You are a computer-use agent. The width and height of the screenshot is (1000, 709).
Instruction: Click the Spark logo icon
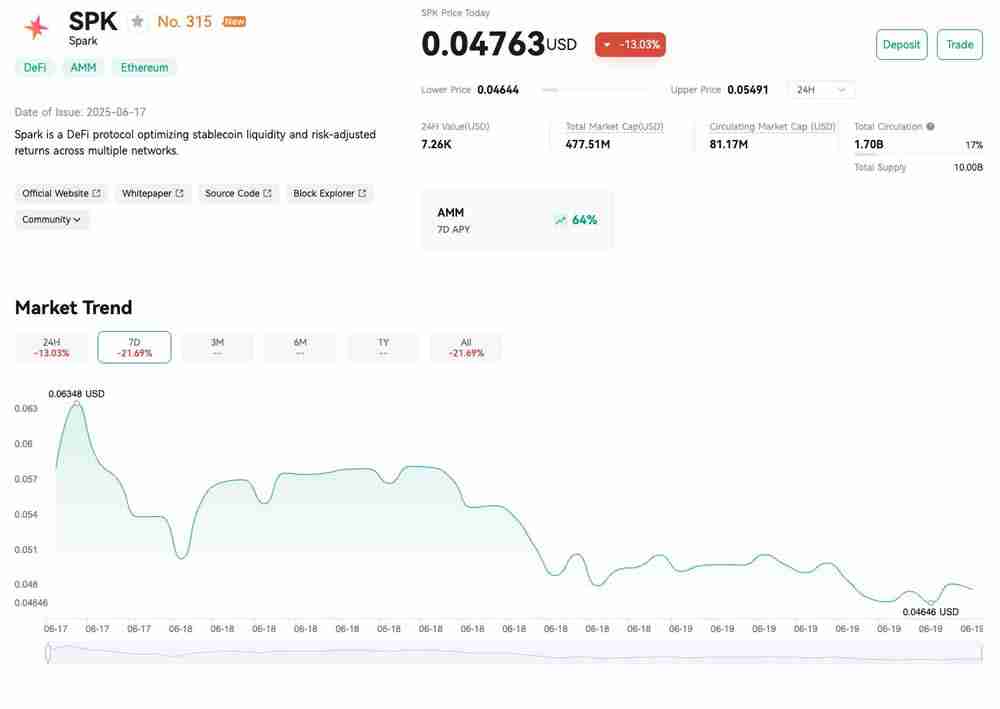pyautogui.click(x=36, y=27)
